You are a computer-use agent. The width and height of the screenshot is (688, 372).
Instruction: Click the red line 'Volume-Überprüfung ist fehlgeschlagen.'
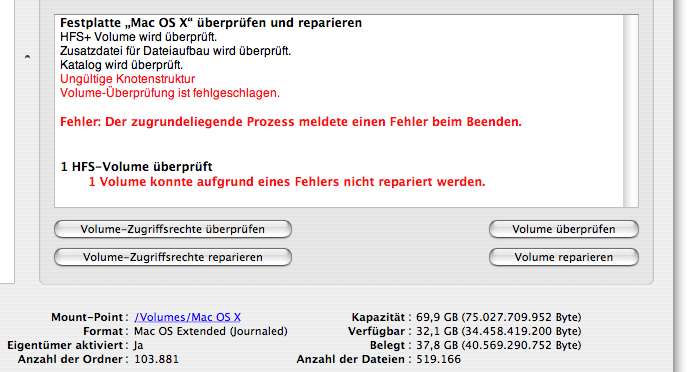(x=170, y=93)
